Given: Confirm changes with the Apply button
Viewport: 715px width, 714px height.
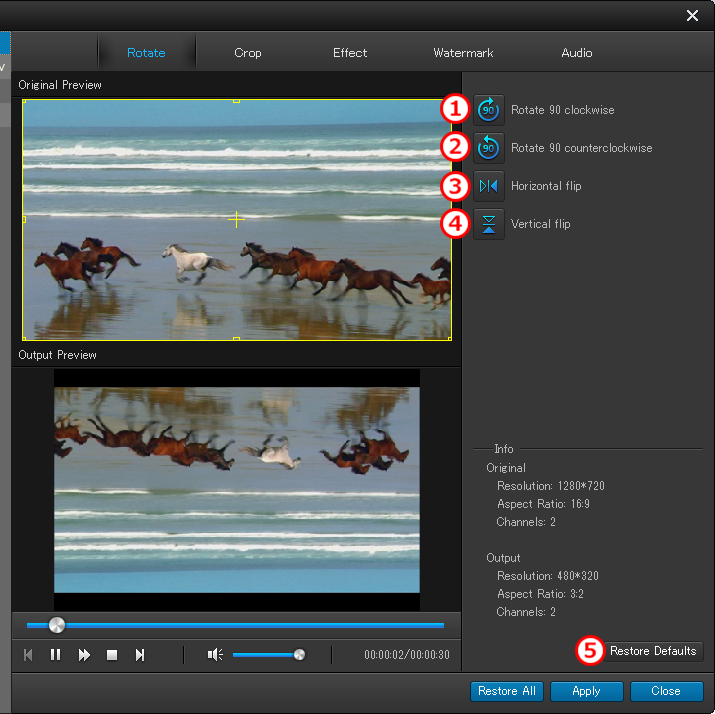Looking at the screenshot, I should 586,691.
